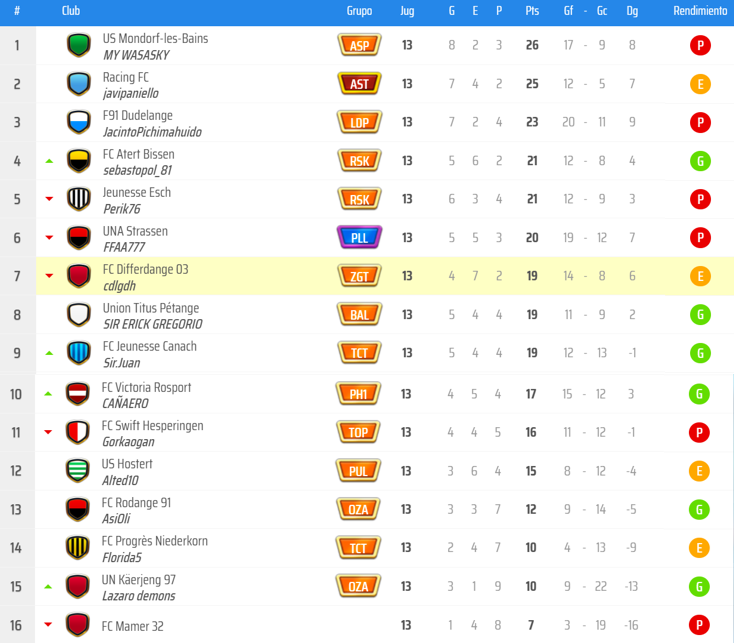The height and width of the screenshot is (643, 734).
Task: Click US Hostert green hooped crest
Action: (78, 471)
